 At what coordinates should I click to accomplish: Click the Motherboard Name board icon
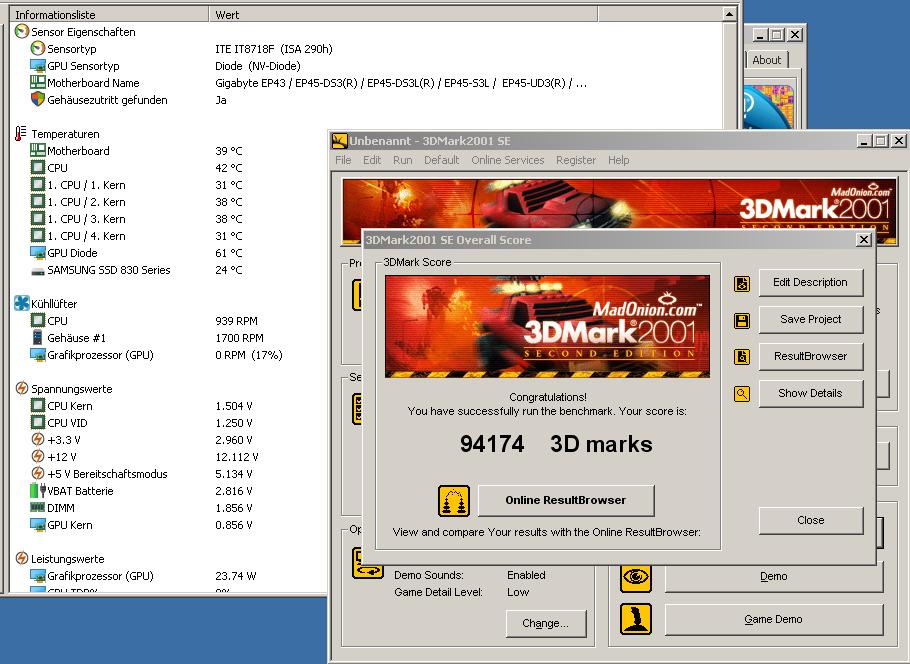click(38, 82)
